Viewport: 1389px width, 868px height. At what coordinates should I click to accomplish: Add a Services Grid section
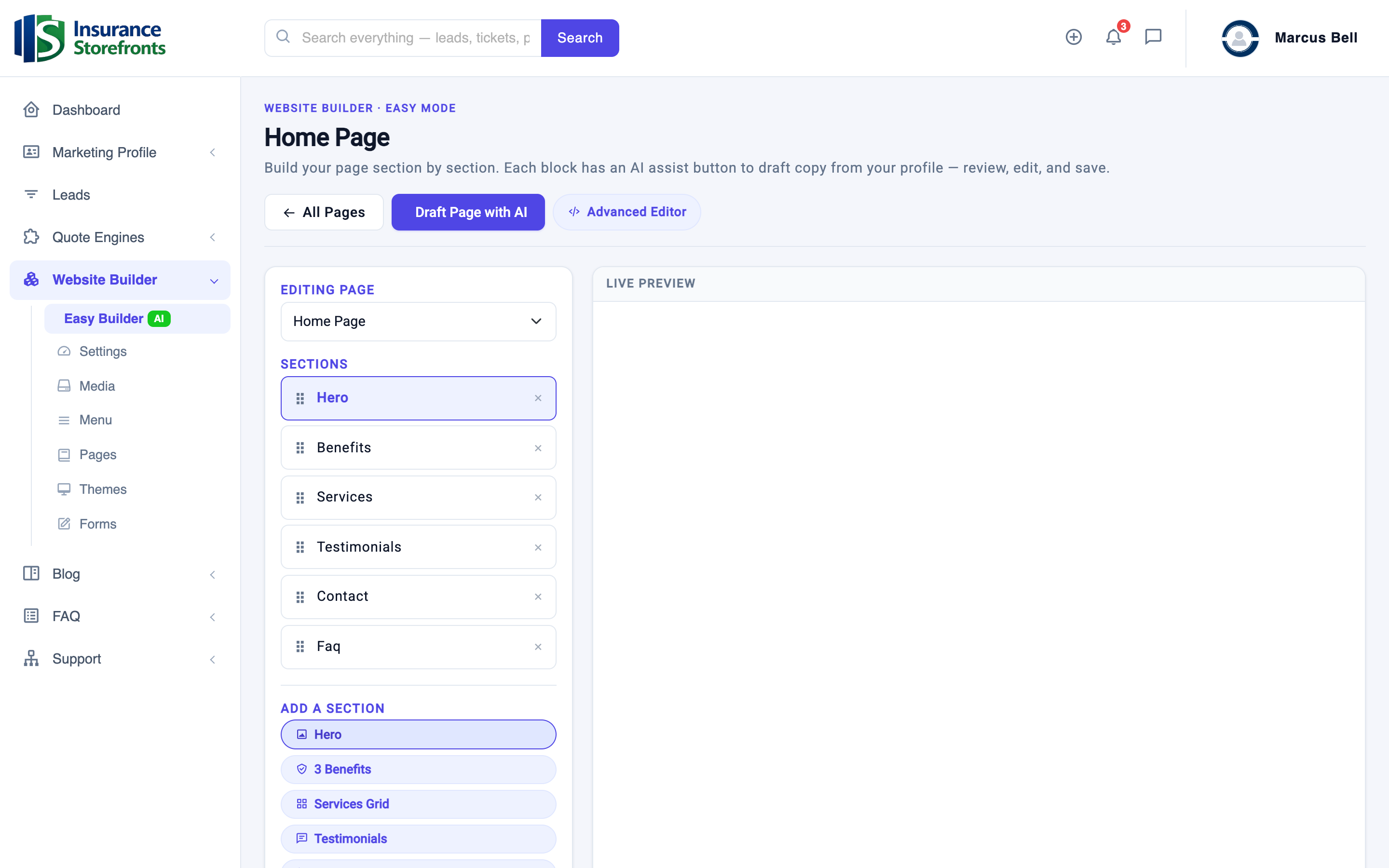click(x=419, y=804)
